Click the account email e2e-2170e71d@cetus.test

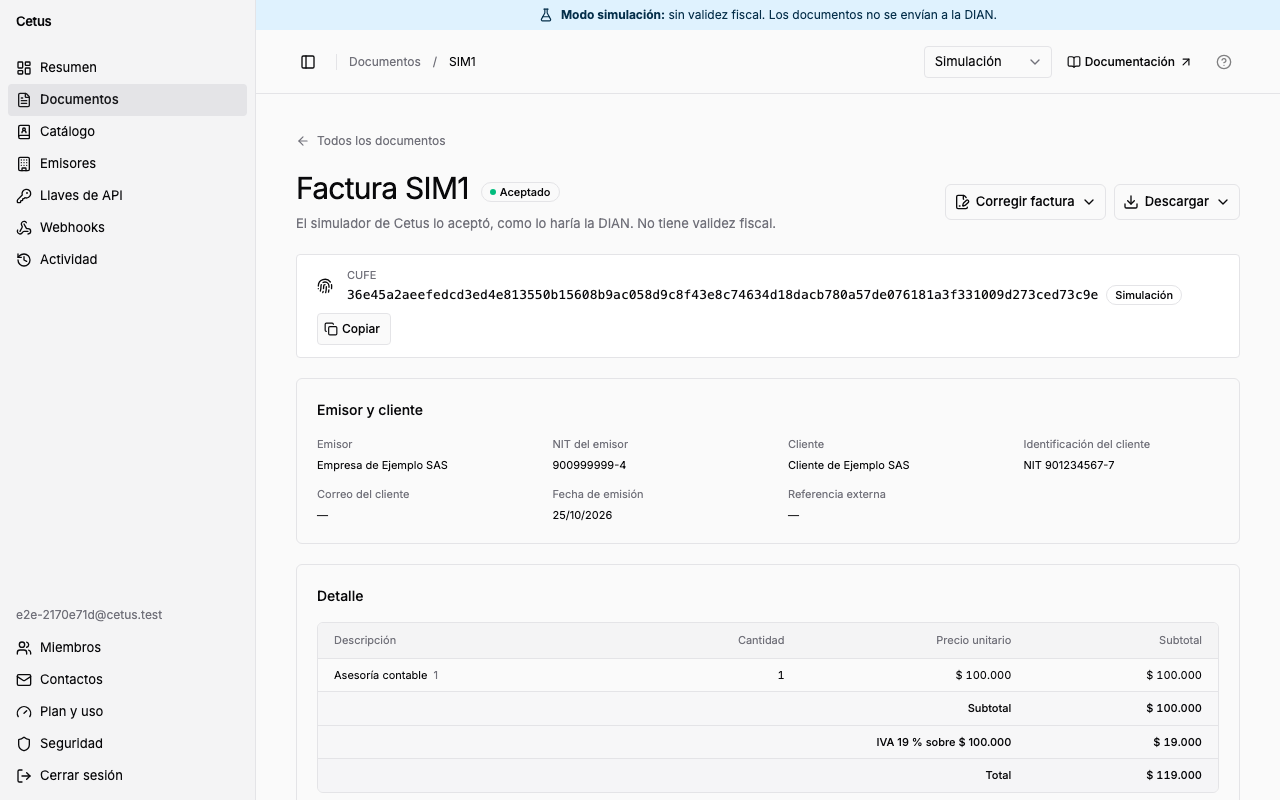[x=89, y=615]
